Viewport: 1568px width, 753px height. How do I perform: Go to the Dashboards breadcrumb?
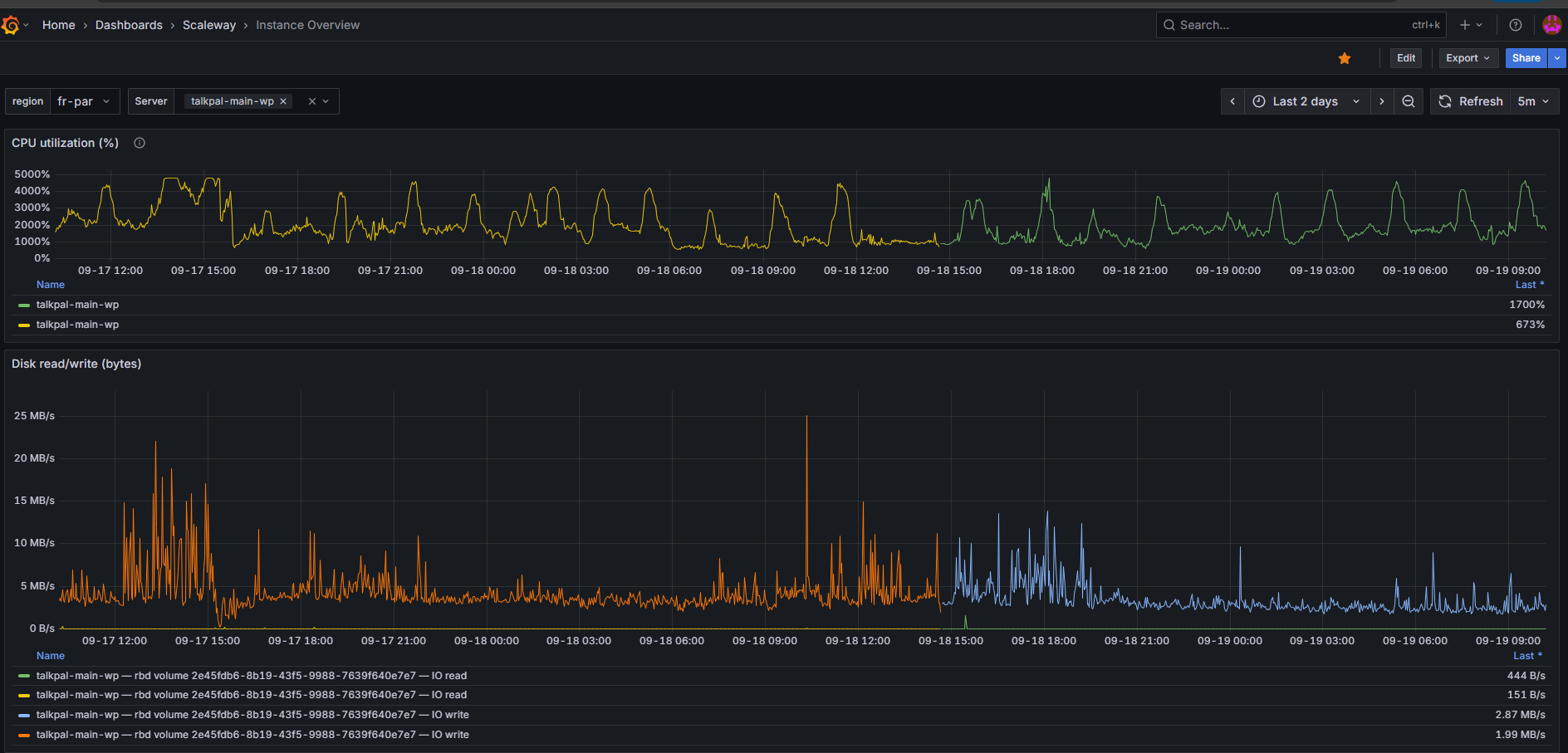coord(129,25)
